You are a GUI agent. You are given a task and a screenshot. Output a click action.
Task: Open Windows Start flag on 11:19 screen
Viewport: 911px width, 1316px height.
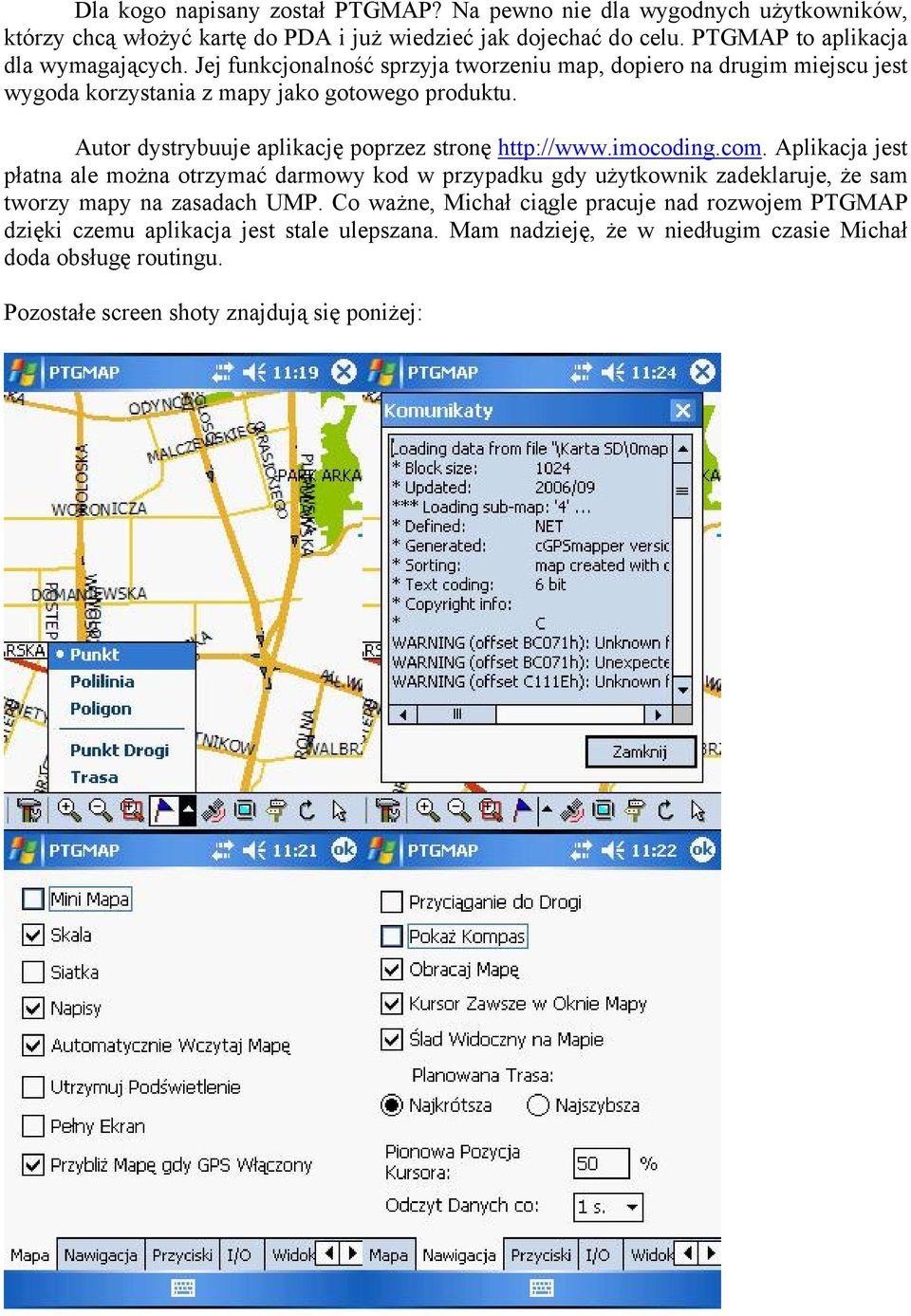(23, 372)
